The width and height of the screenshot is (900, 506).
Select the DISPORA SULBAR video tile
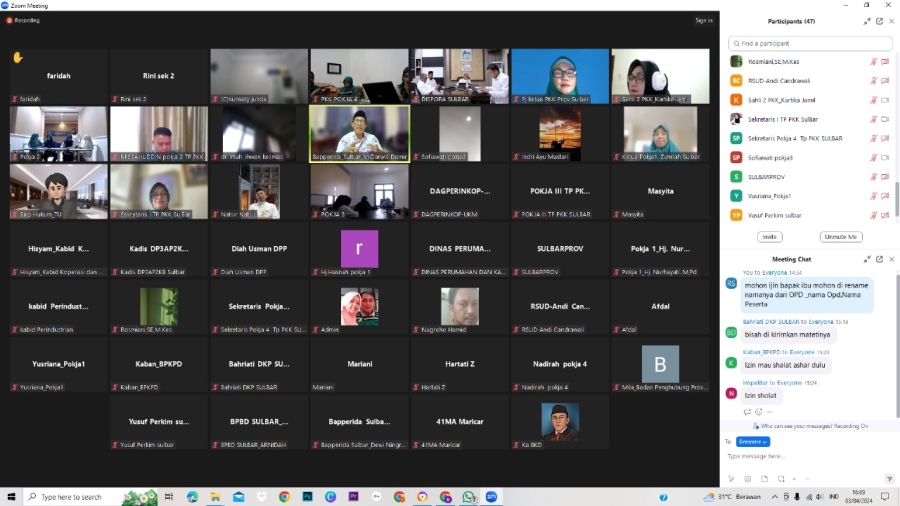[x=460, y=76]
